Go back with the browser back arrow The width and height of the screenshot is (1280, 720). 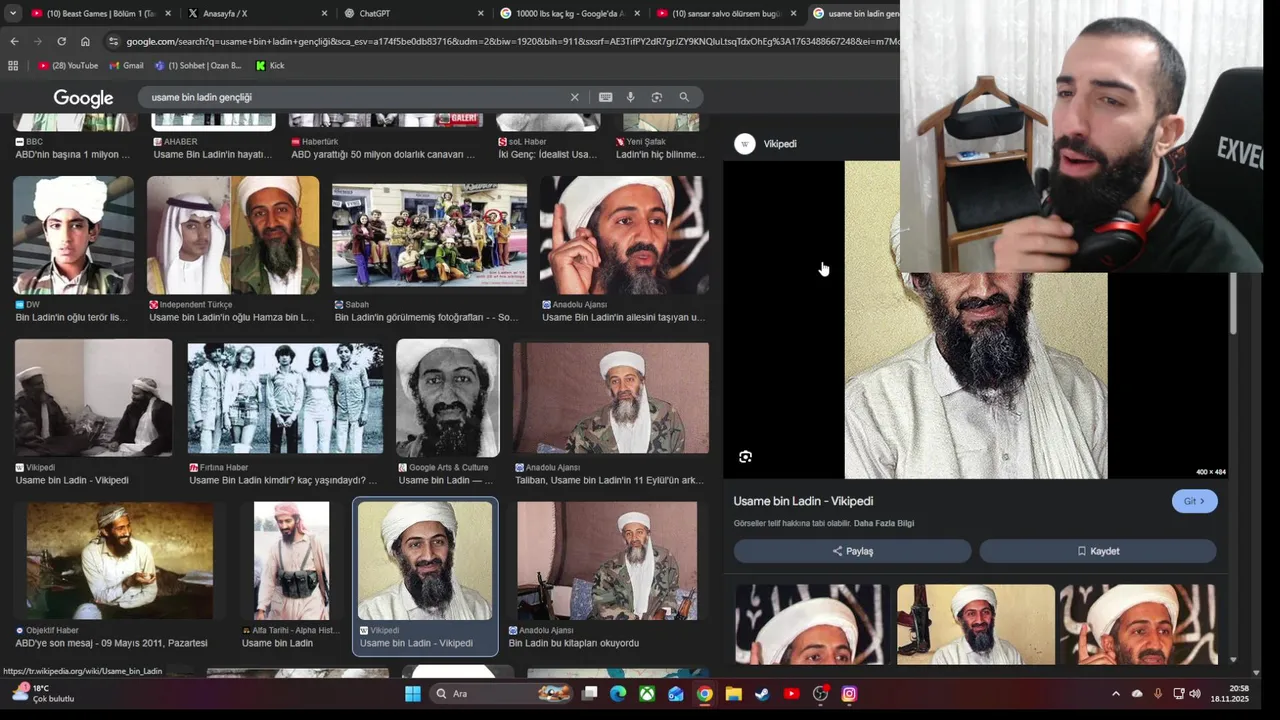tap(14, 41)
